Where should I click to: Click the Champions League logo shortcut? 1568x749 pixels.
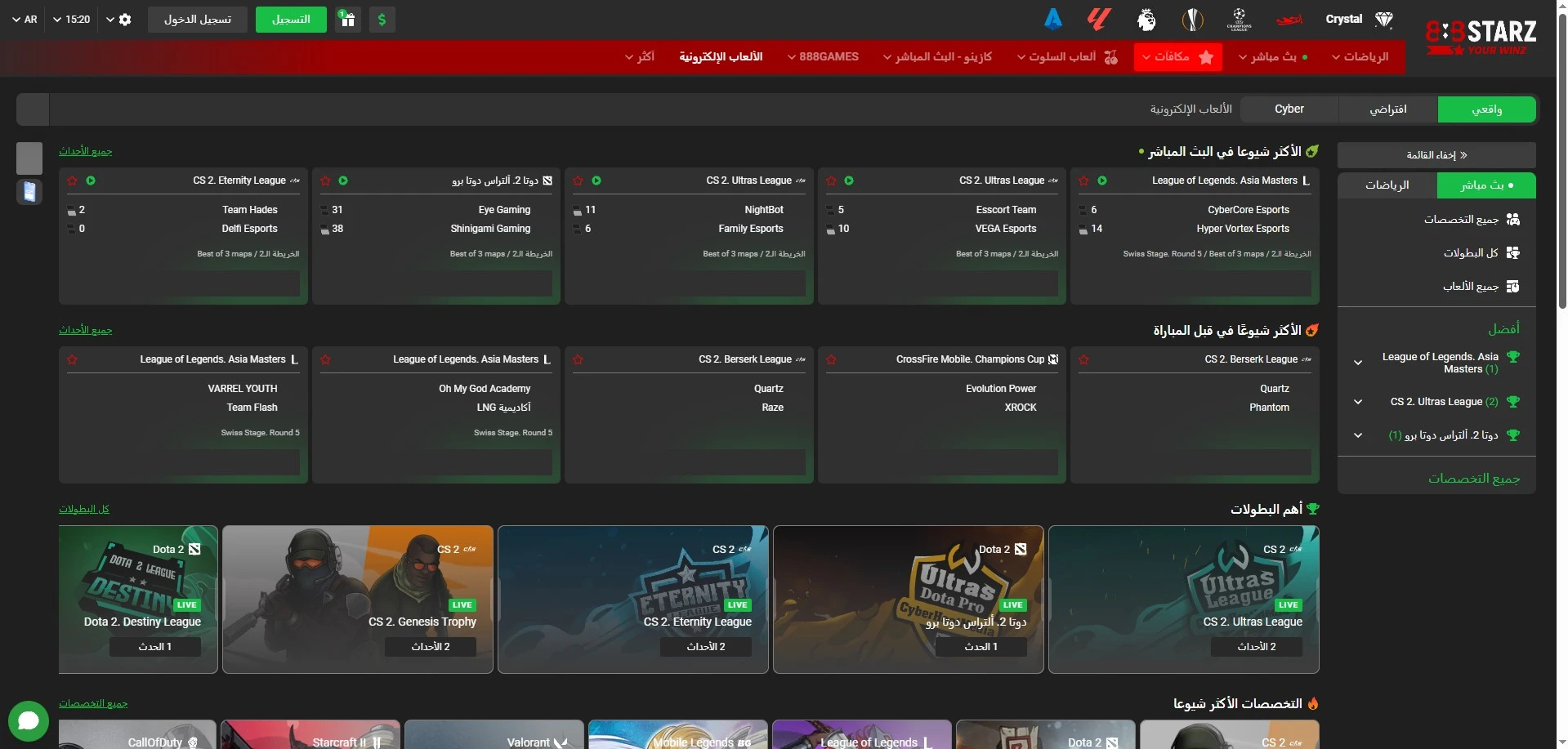click(1239, 20)
